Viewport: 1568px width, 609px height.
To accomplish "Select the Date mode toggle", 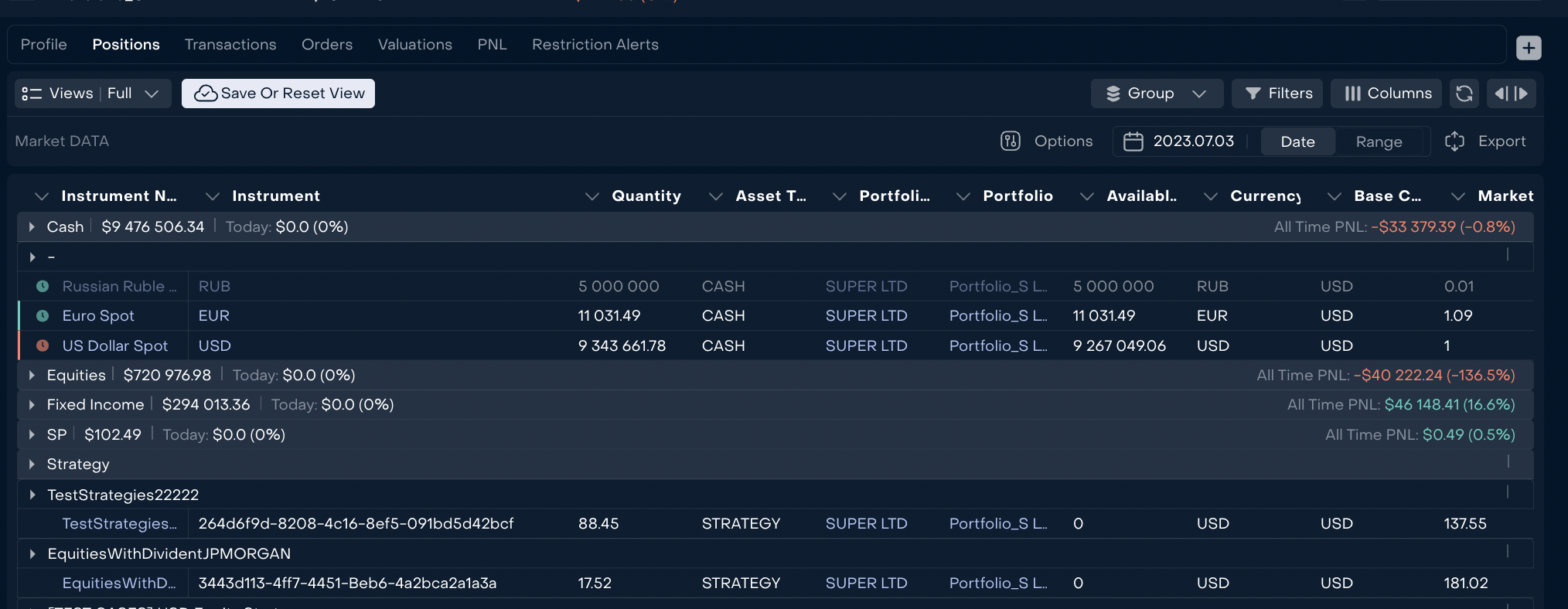I will click(1297, 142).
